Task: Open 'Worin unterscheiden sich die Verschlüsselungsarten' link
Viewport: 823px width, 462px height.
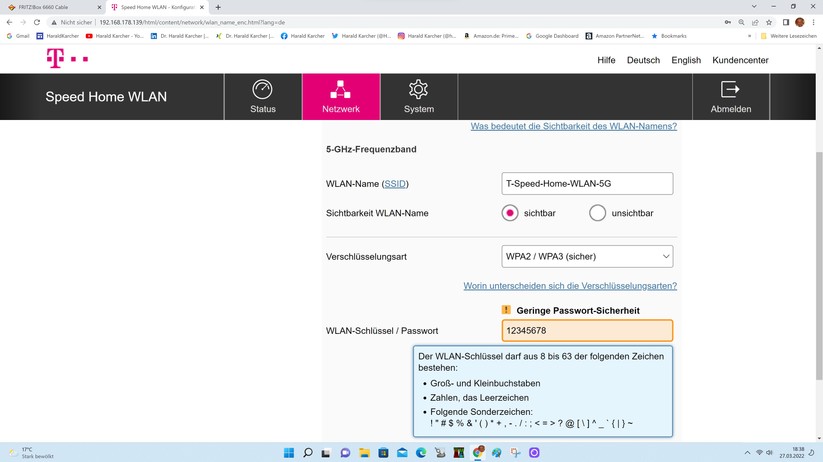Action: click(570, 286)
